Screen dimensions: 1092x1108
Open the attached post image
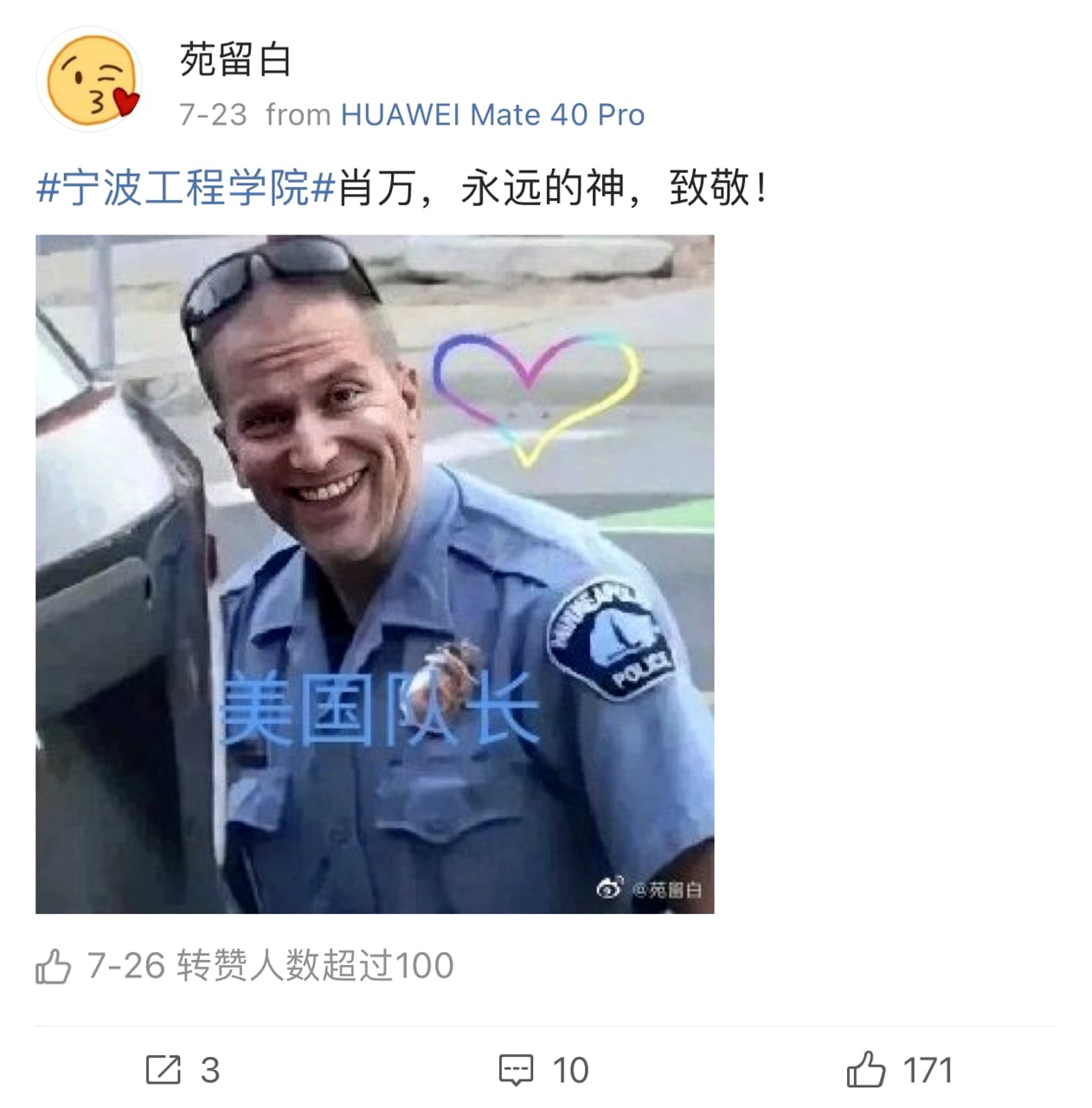tap(375, 574)
